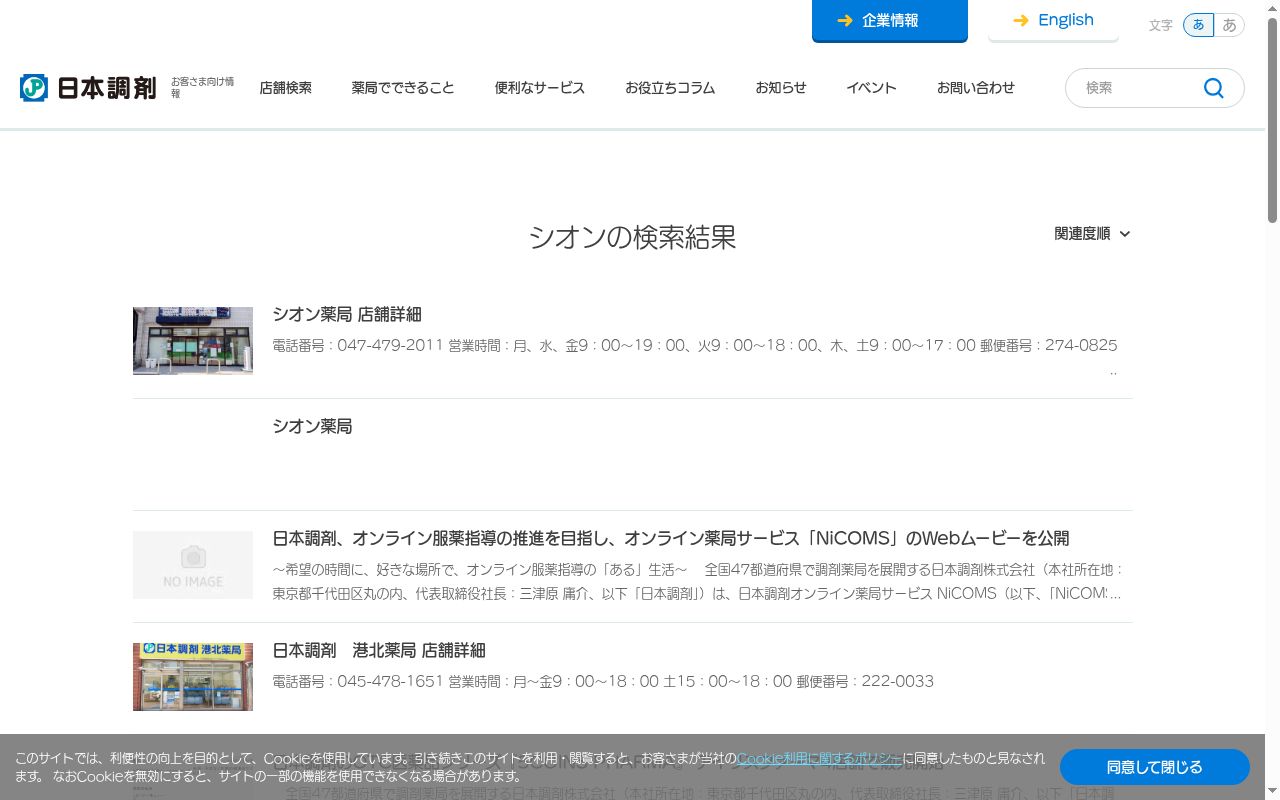The width and height of the screenshot is (1280, 800).
Task: Open the 便利なサービス menu
Action: pyautogui.click(x=540, y=88)
